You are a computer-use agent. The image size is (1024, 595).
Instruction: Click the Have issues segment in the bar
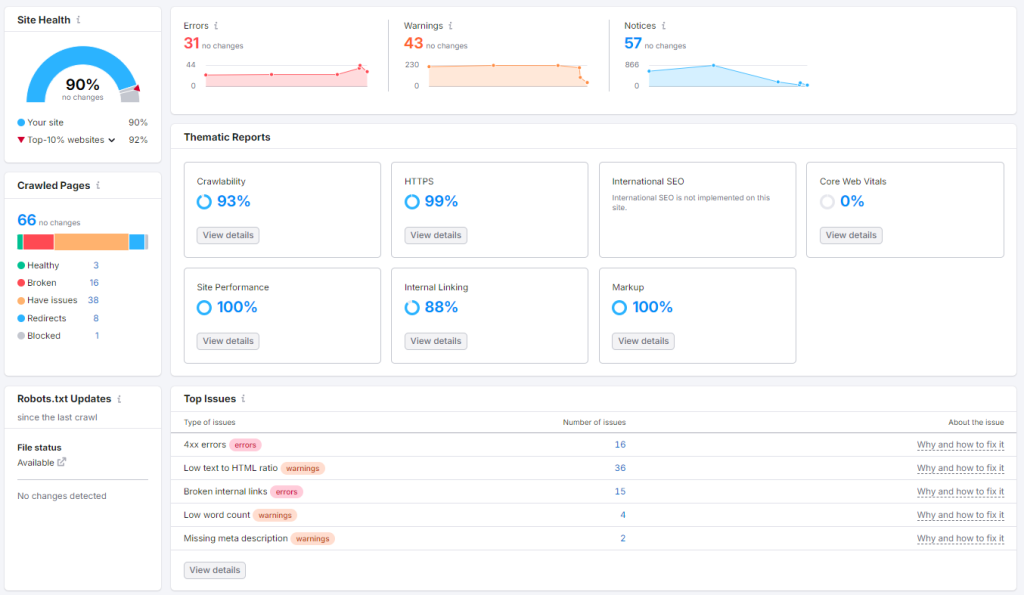[90, 241]
